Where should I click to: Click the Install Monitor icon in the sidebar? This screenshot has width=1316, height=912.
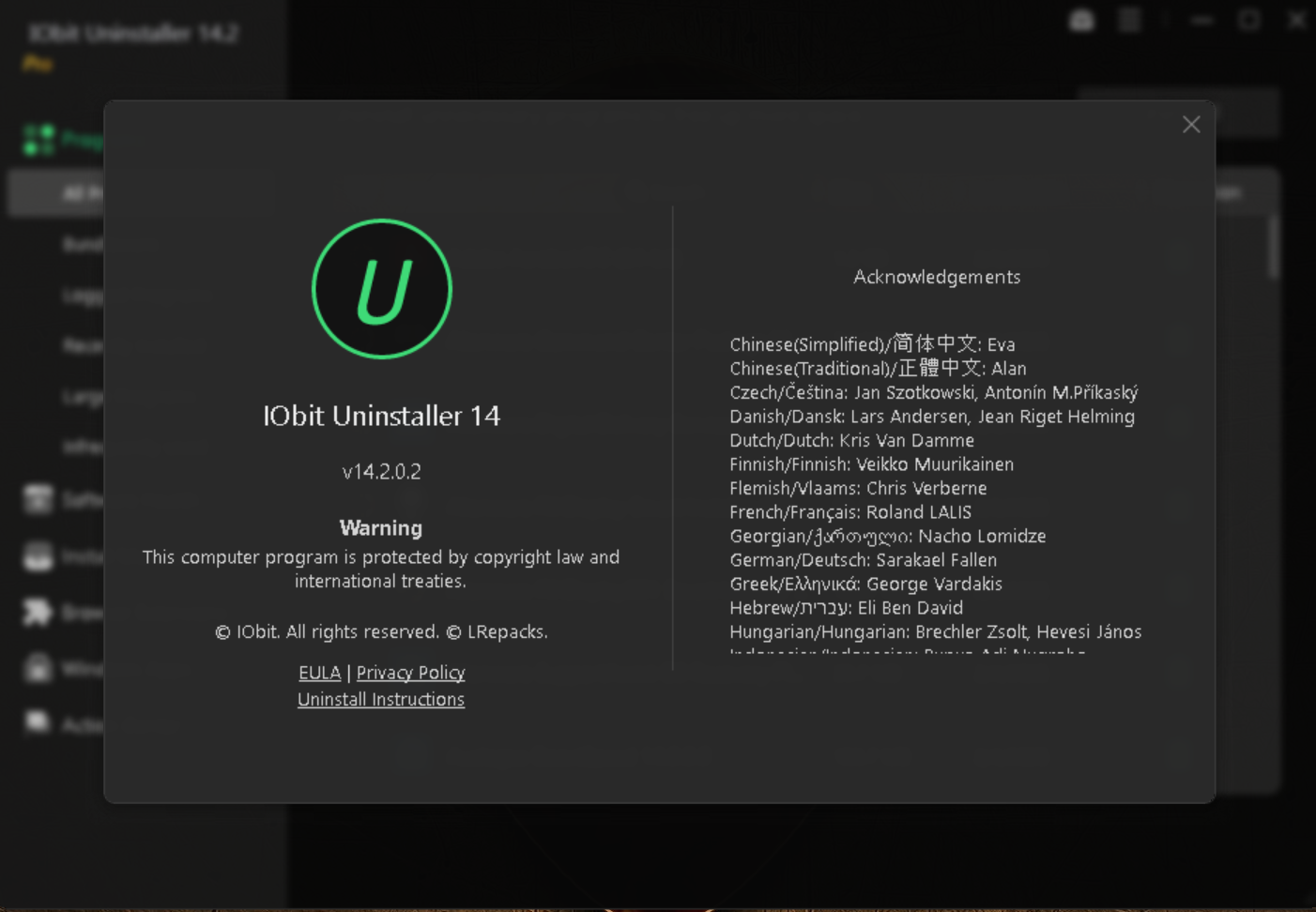pyautogui.click(x=38, y=556)
